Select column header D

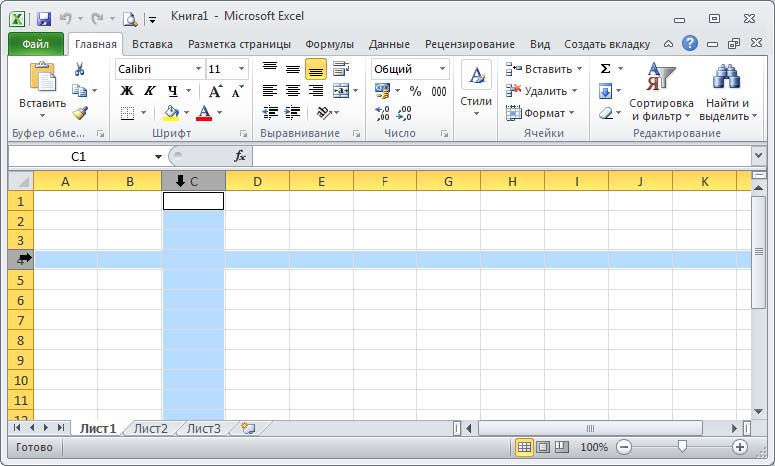pyautogui.click(x=257, y=181)
